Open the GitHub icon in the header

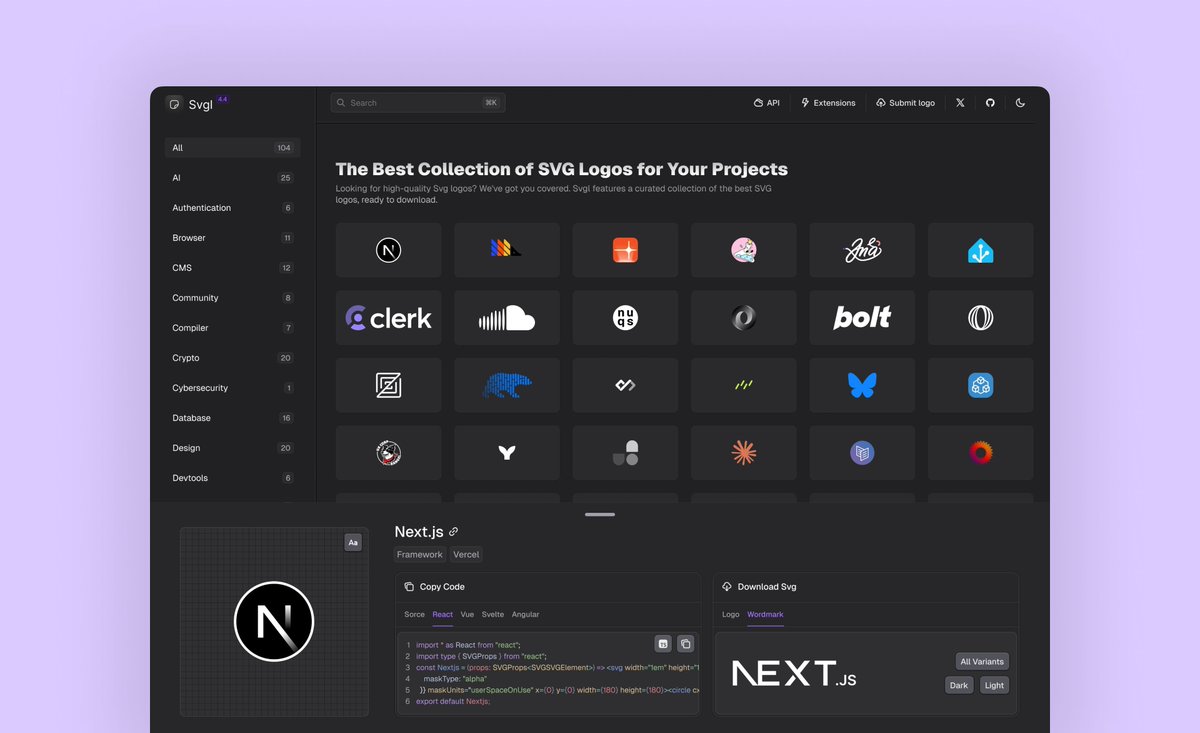click(990, 103)
